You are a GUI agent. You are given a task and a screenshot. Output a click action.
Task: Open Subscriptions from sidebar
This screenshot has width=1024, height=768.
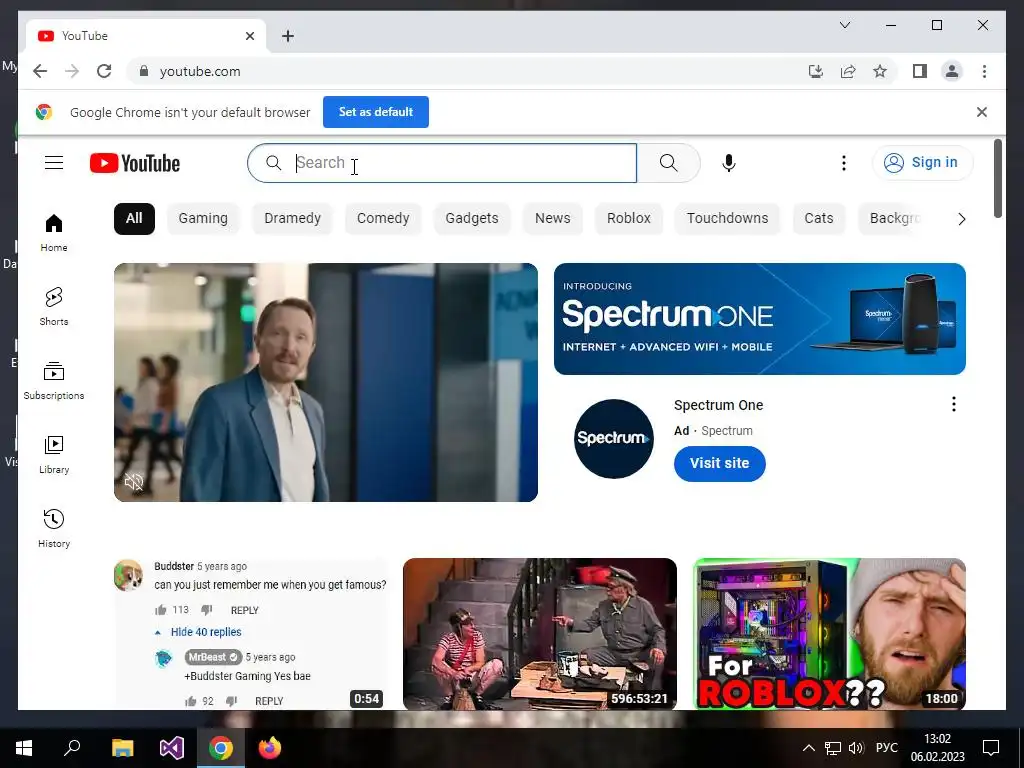[54, 381]
